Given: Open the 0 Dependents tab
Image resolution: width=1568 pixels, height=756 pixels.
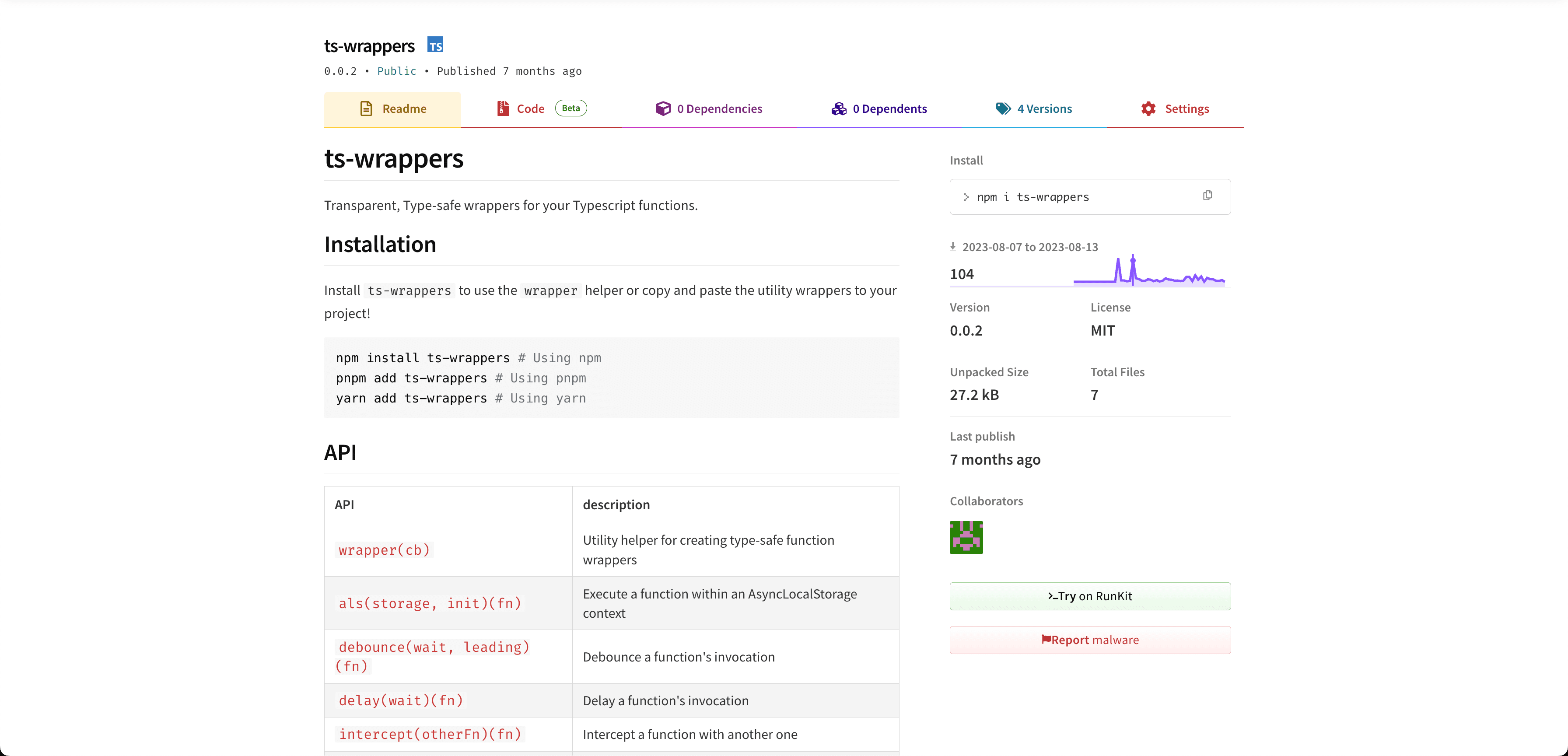Looking at the screenshot, I should 879,109.
